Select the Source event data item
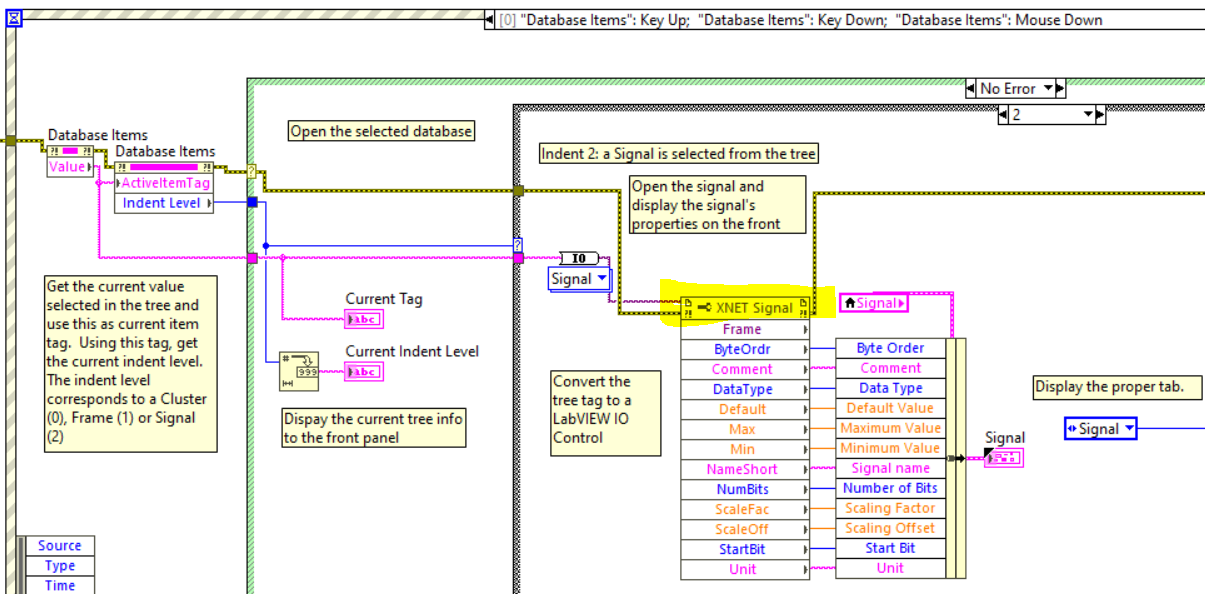This screenshot has height=594, width=1205. [59, 545]
